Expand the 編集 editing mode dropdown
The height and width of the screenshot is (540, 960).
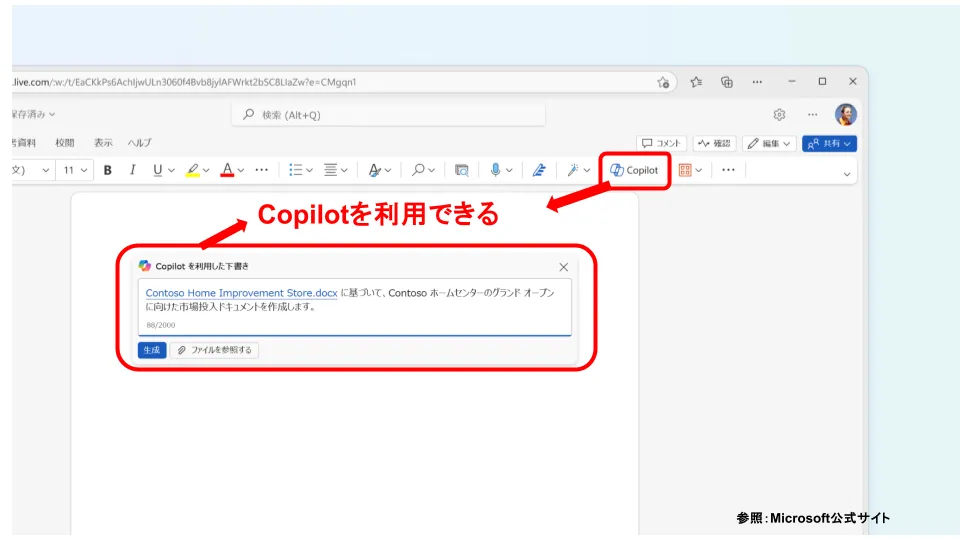(x=770, y=144)
